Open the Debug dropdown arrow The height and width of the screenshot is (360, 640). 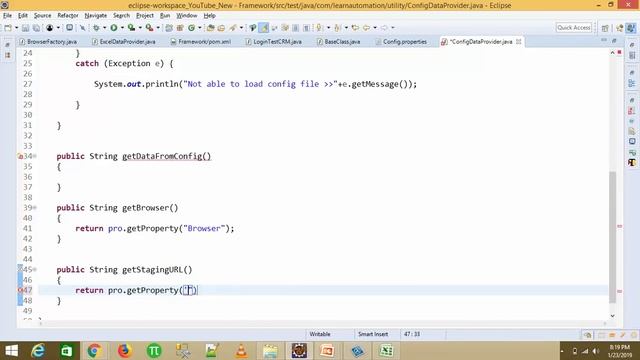[x=104, y=28]
